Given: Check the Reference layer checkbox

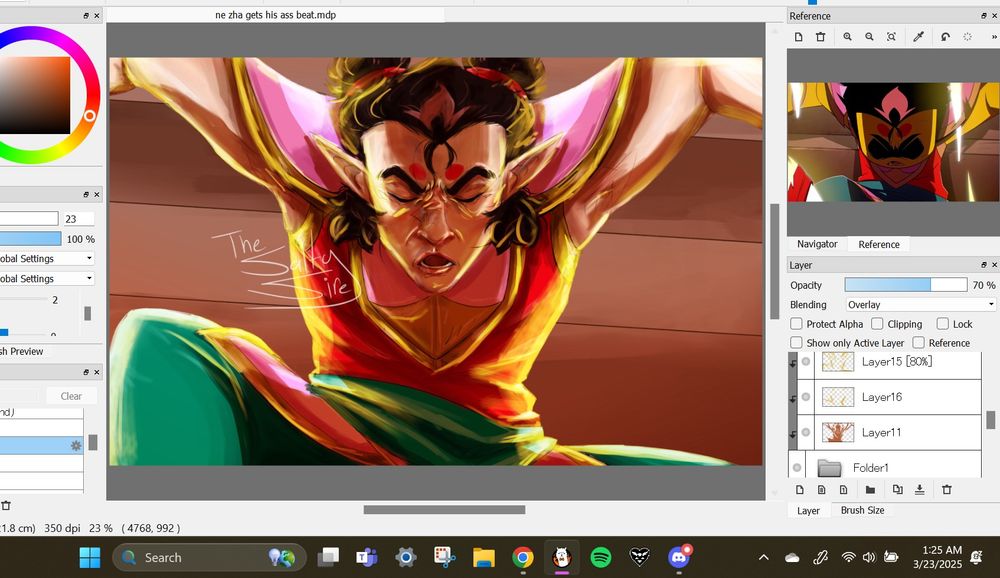Looking at the screenshot, I should point(918,343).
